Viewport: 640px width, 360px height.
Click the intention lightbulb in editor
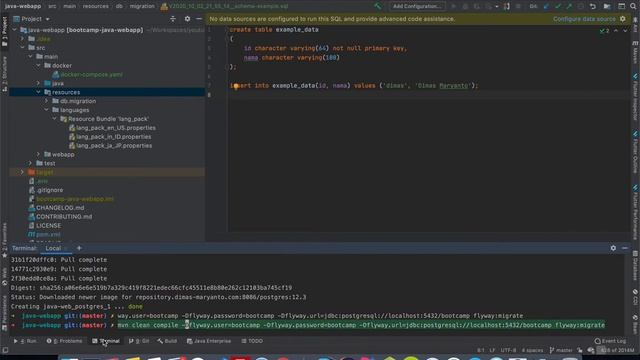[236, 86]
